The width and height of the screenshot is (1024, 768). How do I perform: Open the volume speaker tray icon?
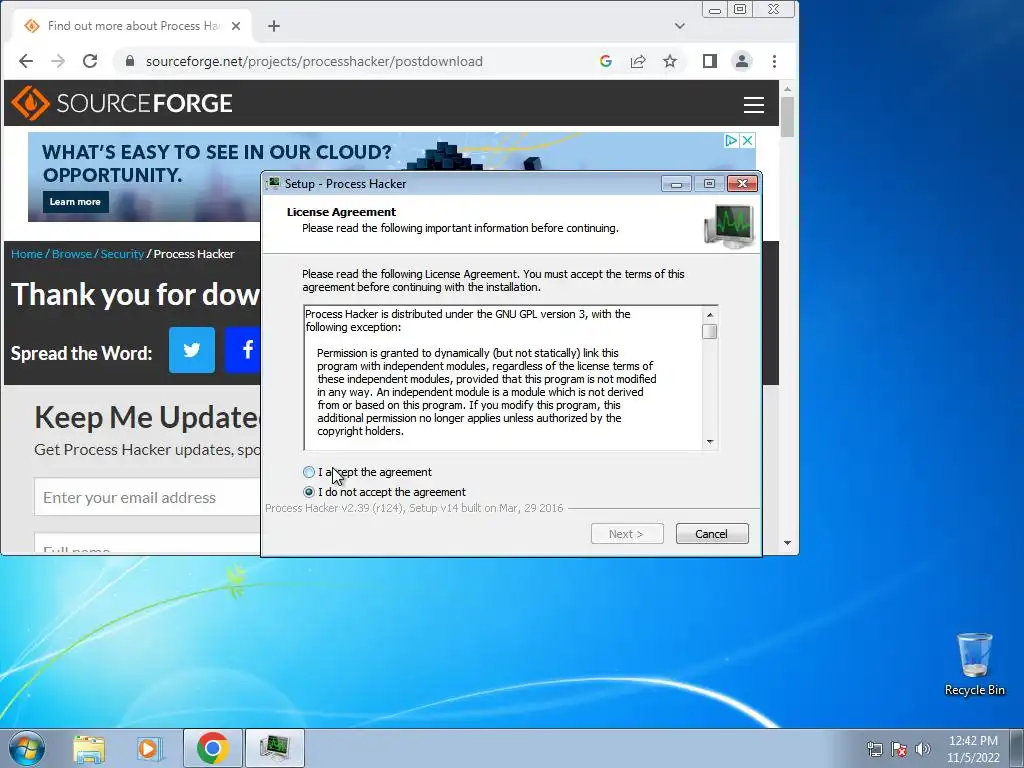(x=923, y=748)
